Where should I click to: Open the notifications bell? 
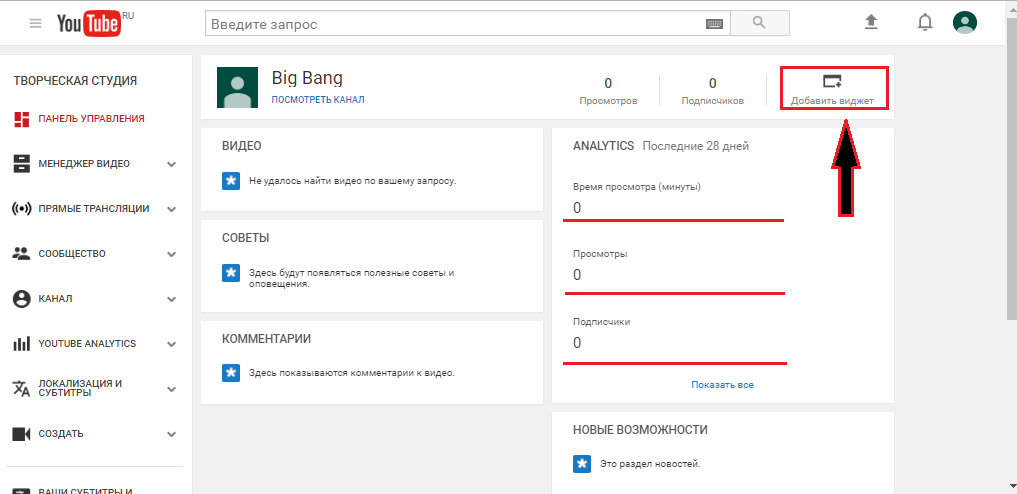point(925,23)
